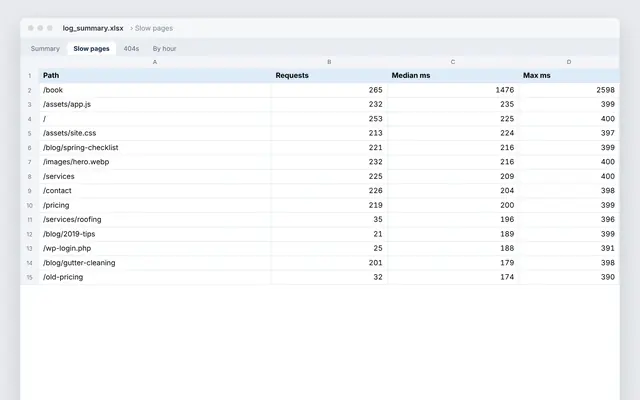Click requests value 21 for /blog/2019-tips

(329, 234)
